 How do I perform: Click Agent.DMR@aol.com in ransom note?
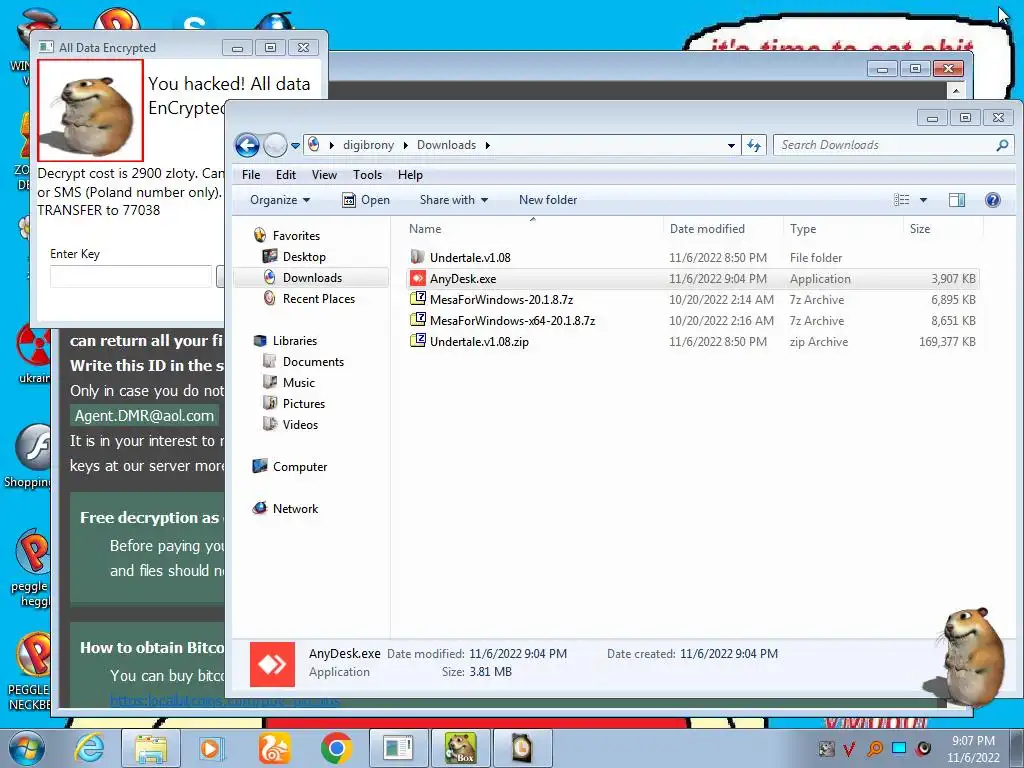tap(144, 416)
